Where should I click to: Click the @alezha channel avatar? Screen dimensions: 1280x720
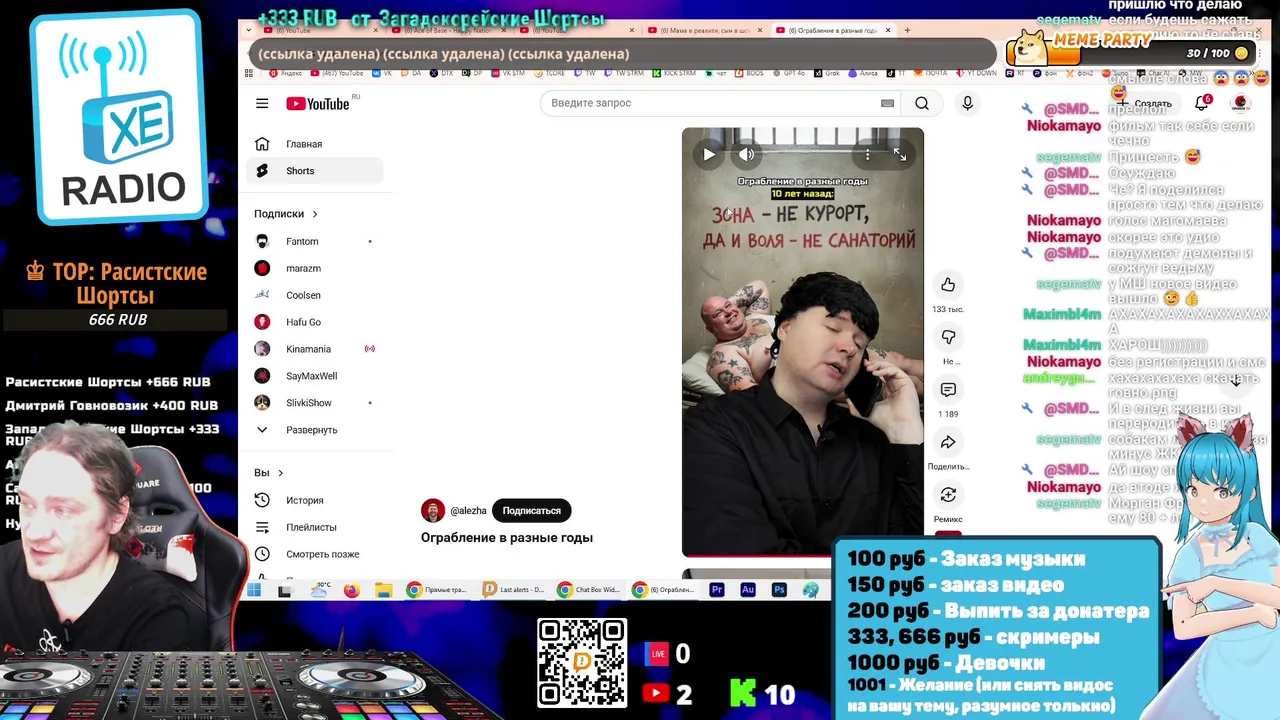(x=432, y=510)
